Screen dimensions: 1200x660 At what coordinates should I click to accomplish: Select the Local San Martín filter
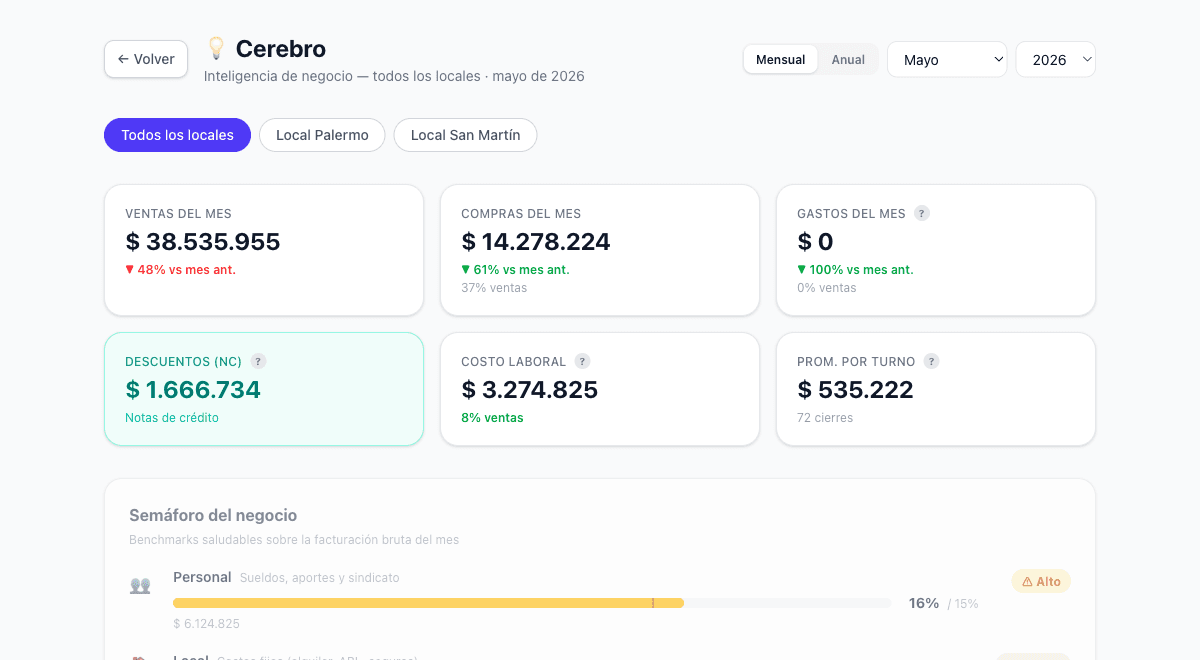point(465,135)
